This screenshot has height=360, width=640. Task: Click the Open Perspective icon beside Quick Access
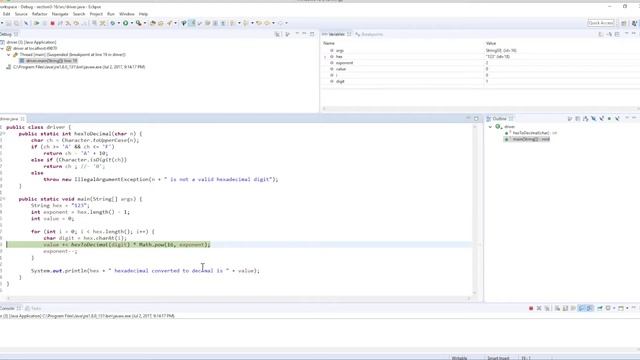[x=624, y=23]
